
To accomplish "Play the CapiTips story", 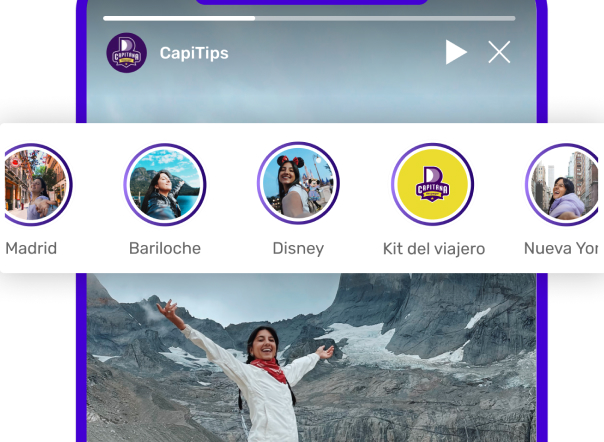I will pyautogui.click(x=456, y=52).
